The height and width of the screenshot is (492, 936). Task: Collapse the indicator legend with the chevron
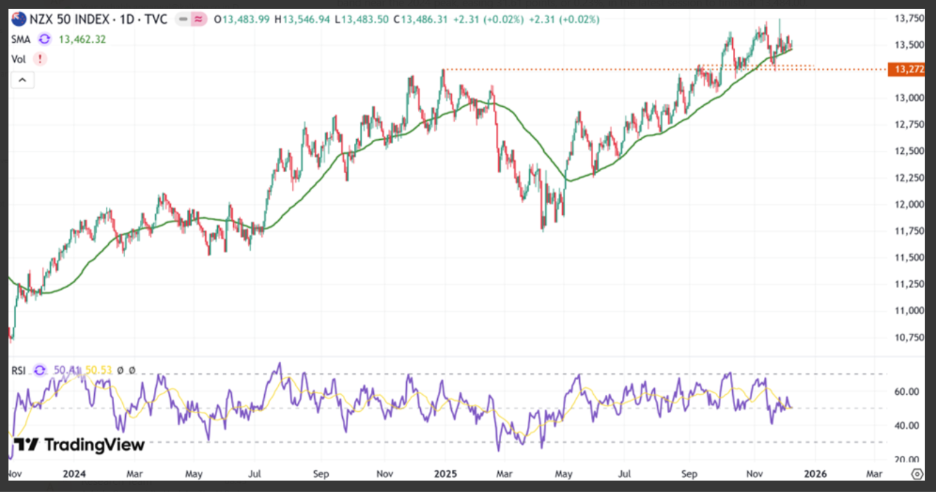tap(22, 80)
